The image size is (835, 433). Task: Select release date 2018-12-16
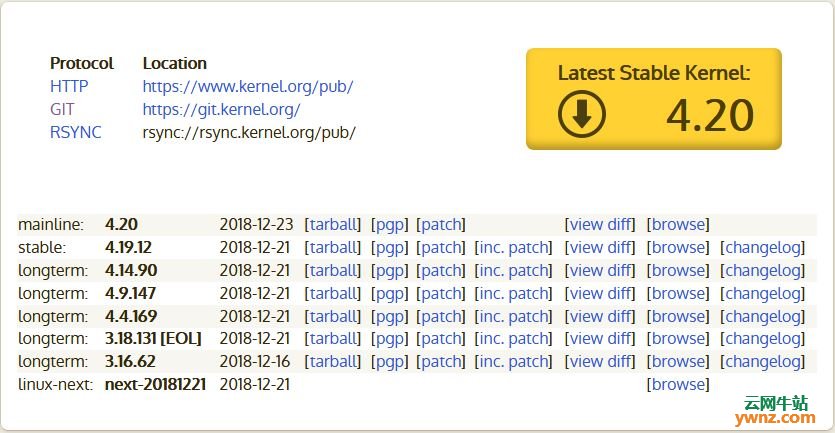coord(255,361)
